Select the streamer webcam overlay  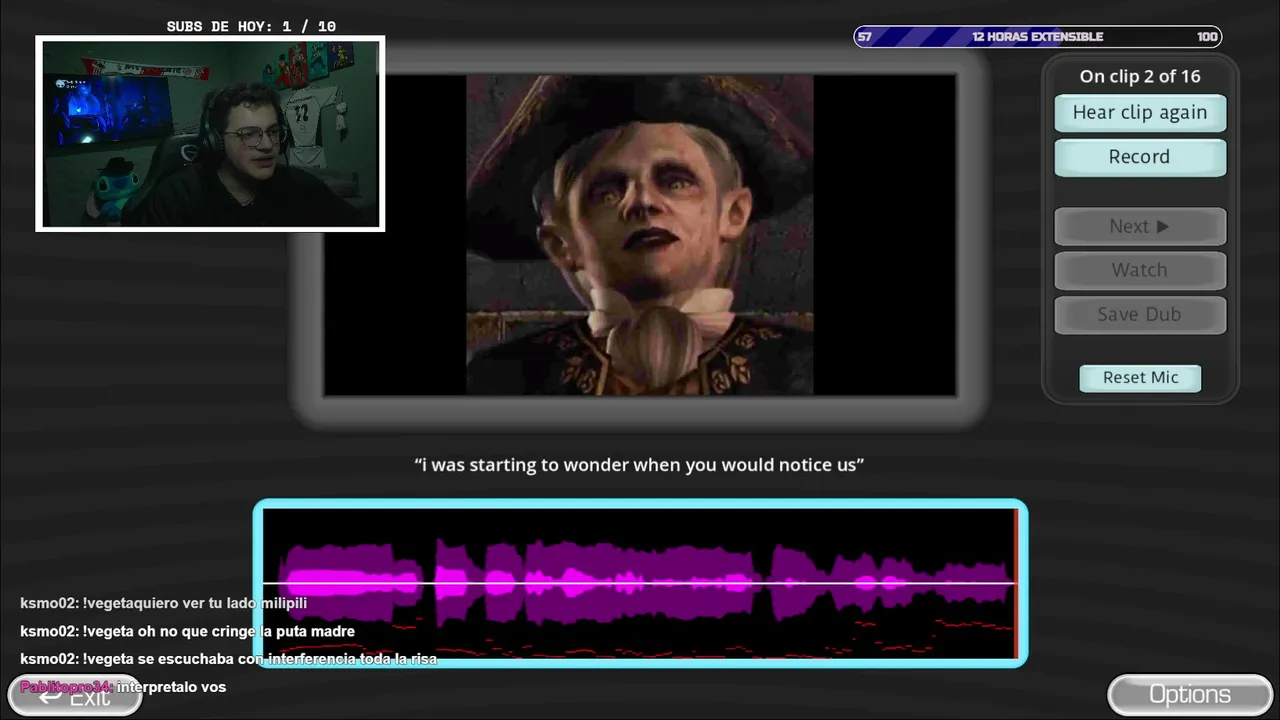tap(210, 134)
